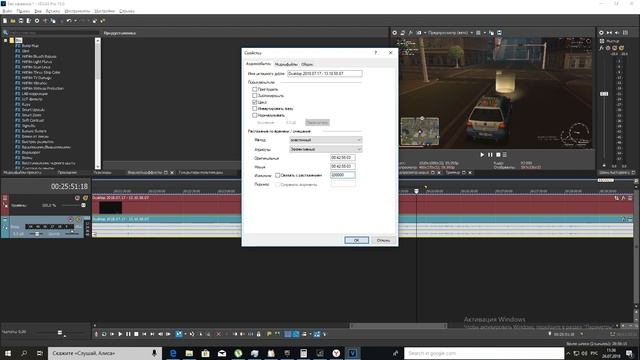Switch to the Проводник panel tab

(x=67, y=173)
